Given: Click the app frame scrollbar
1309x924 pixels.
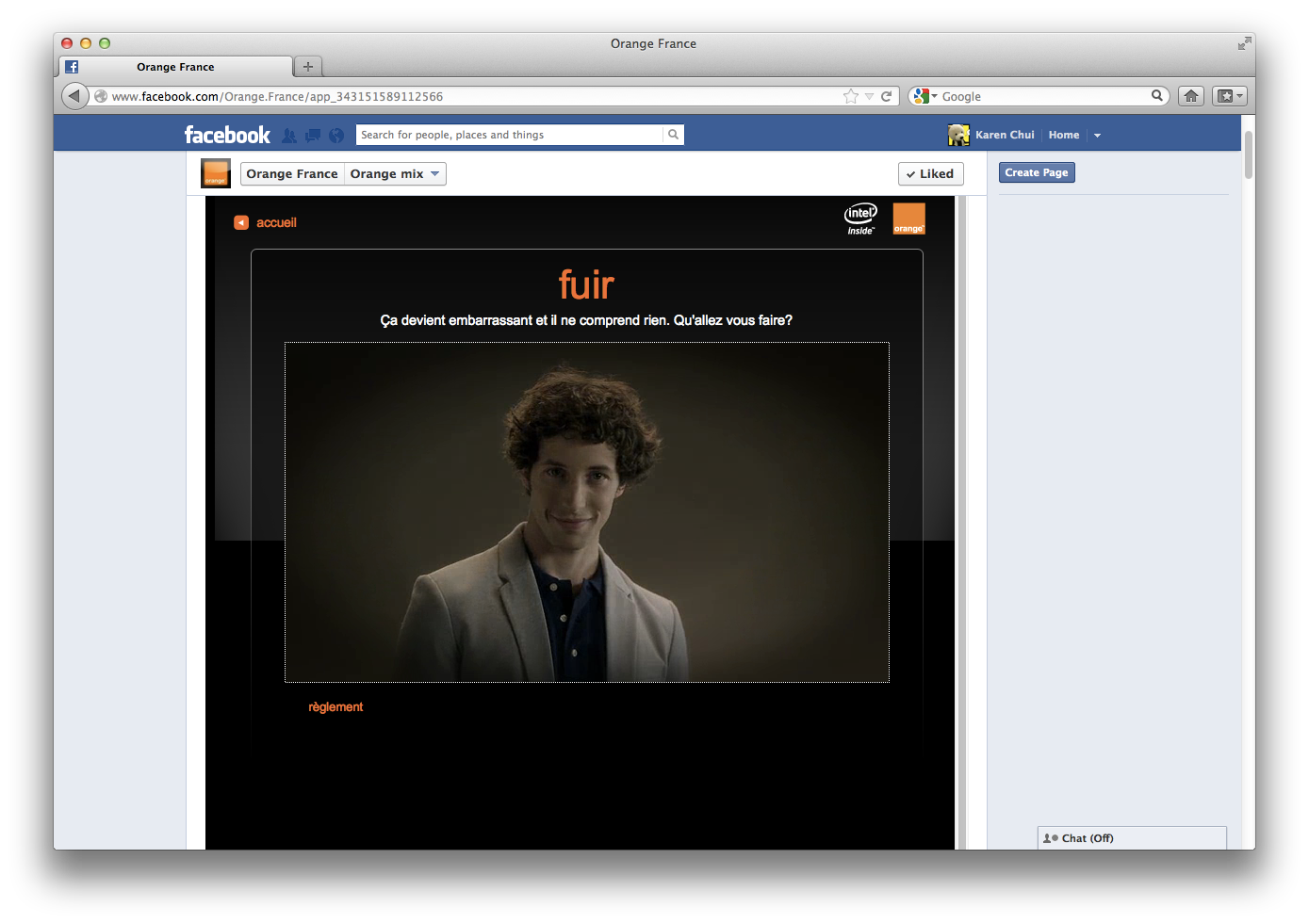Looking at the screenshot, I should pyautogui.click(x=962, y=523).
